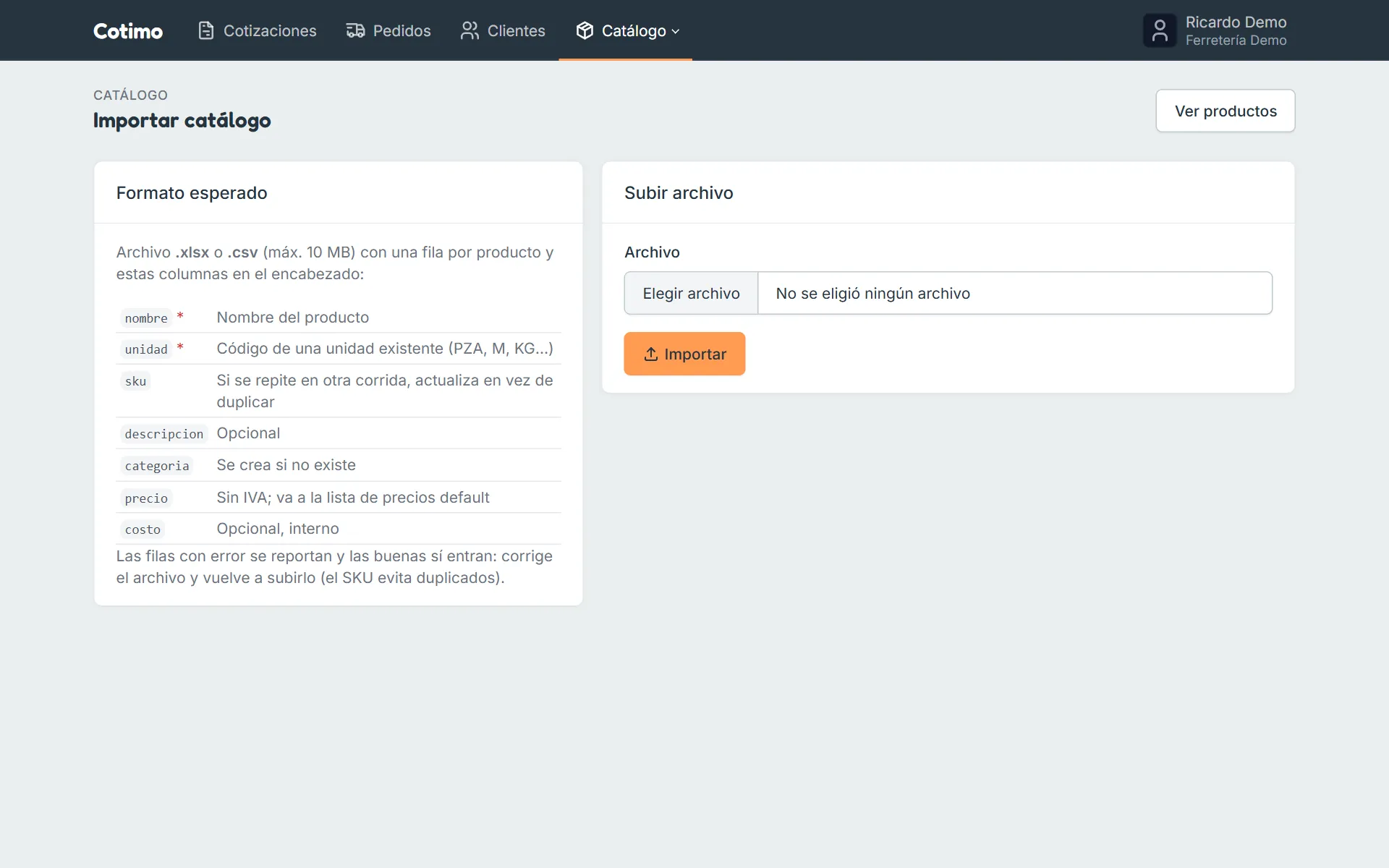The height and width of the screenshot is (868, 1389).
Task: Click the 'Subir archivo' card heading
Action: click(679, 193)
